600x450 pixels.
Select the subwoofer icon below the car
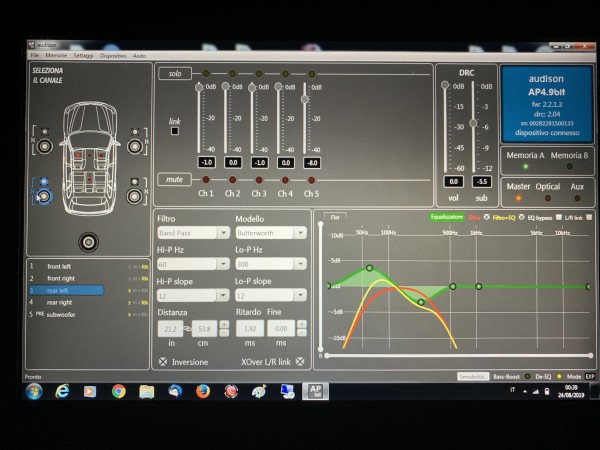pyautogui.click(x=89, y=242)
